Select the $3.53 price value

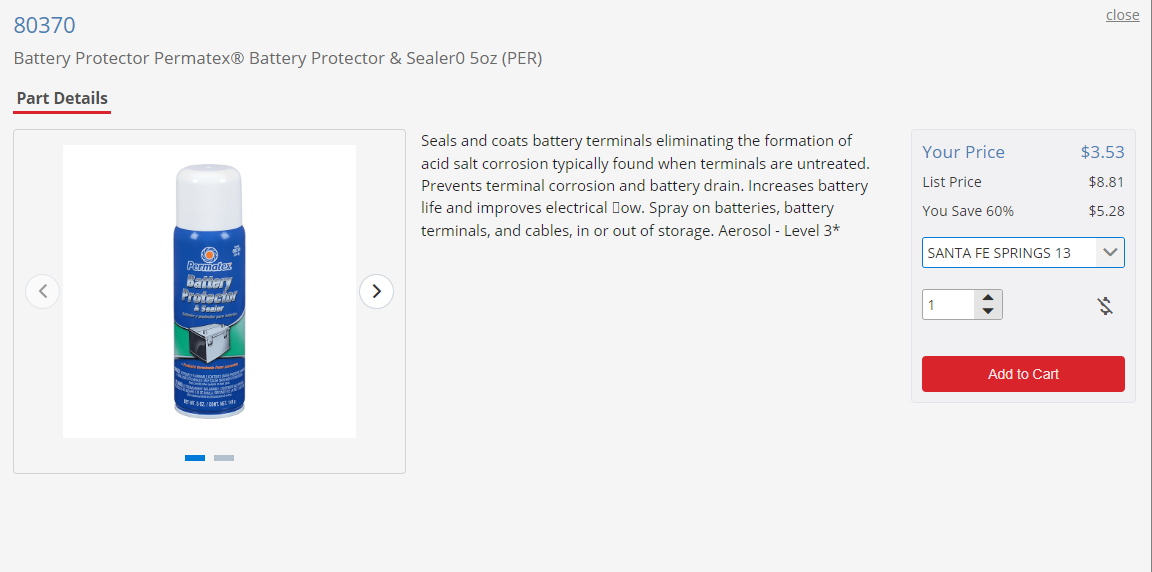click(x=1103, y=152)
